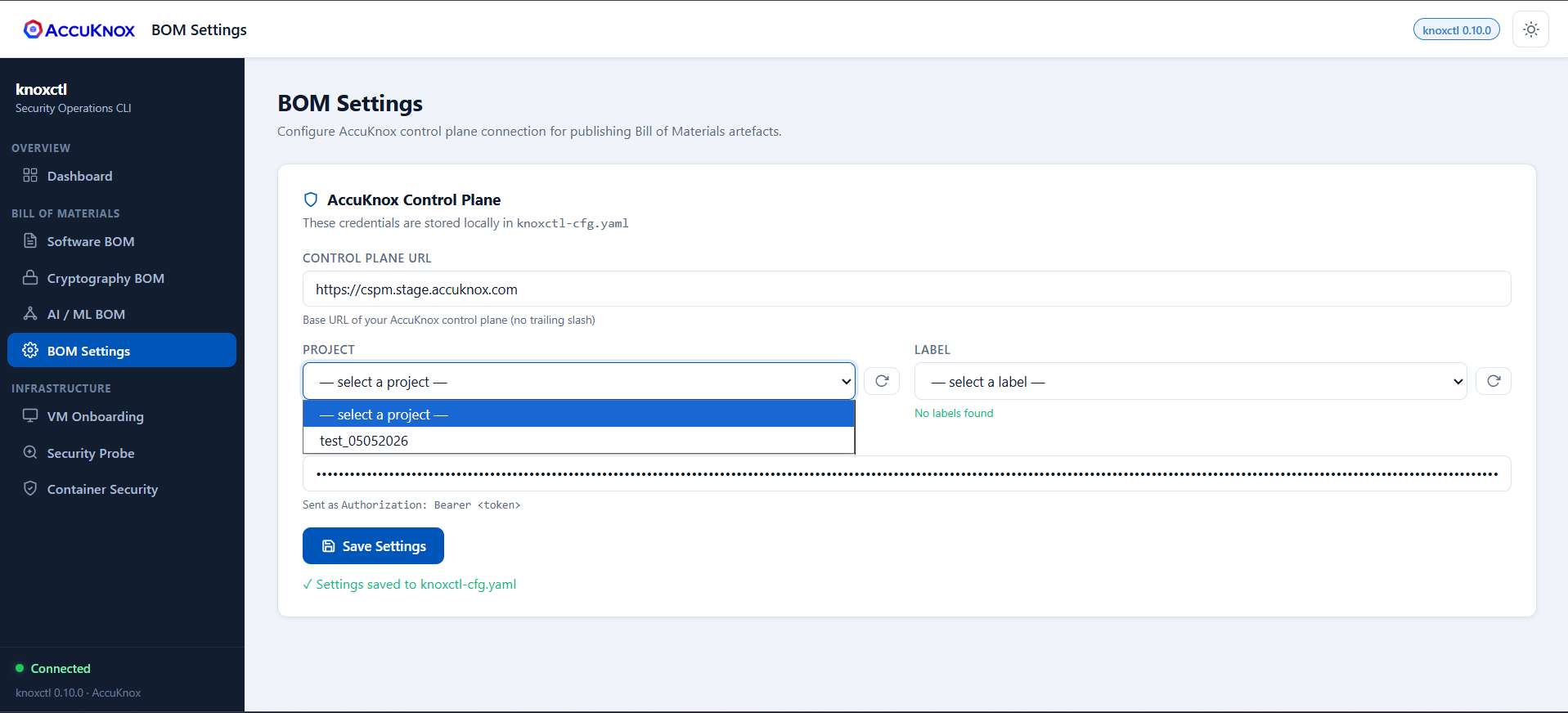Click the AccuKnox Control Plane shield icon
The width and height of the screenshot is (1568, 713).
point(311,200)
